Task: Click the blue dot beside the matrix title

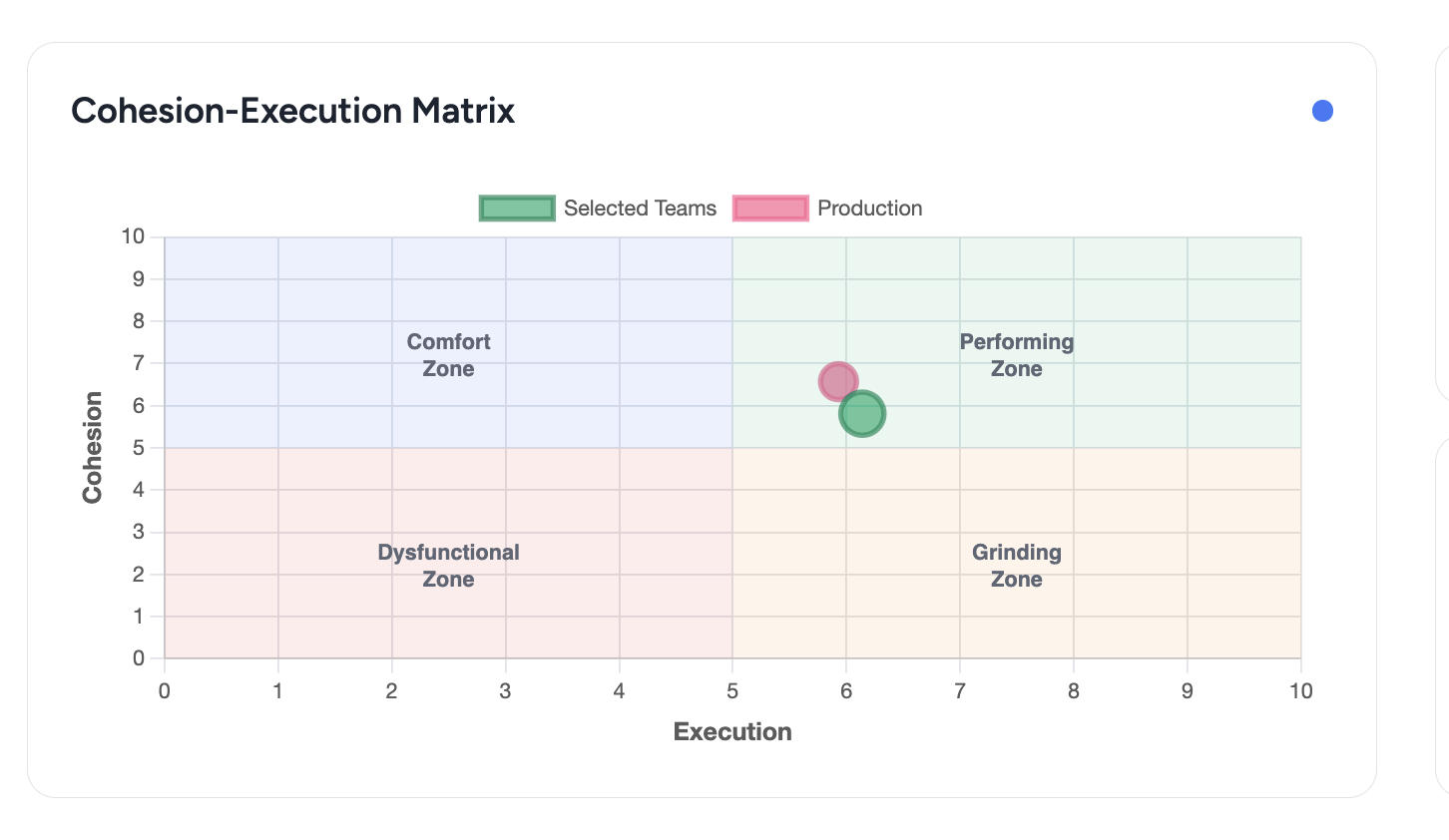Action: pos(1322,111)
